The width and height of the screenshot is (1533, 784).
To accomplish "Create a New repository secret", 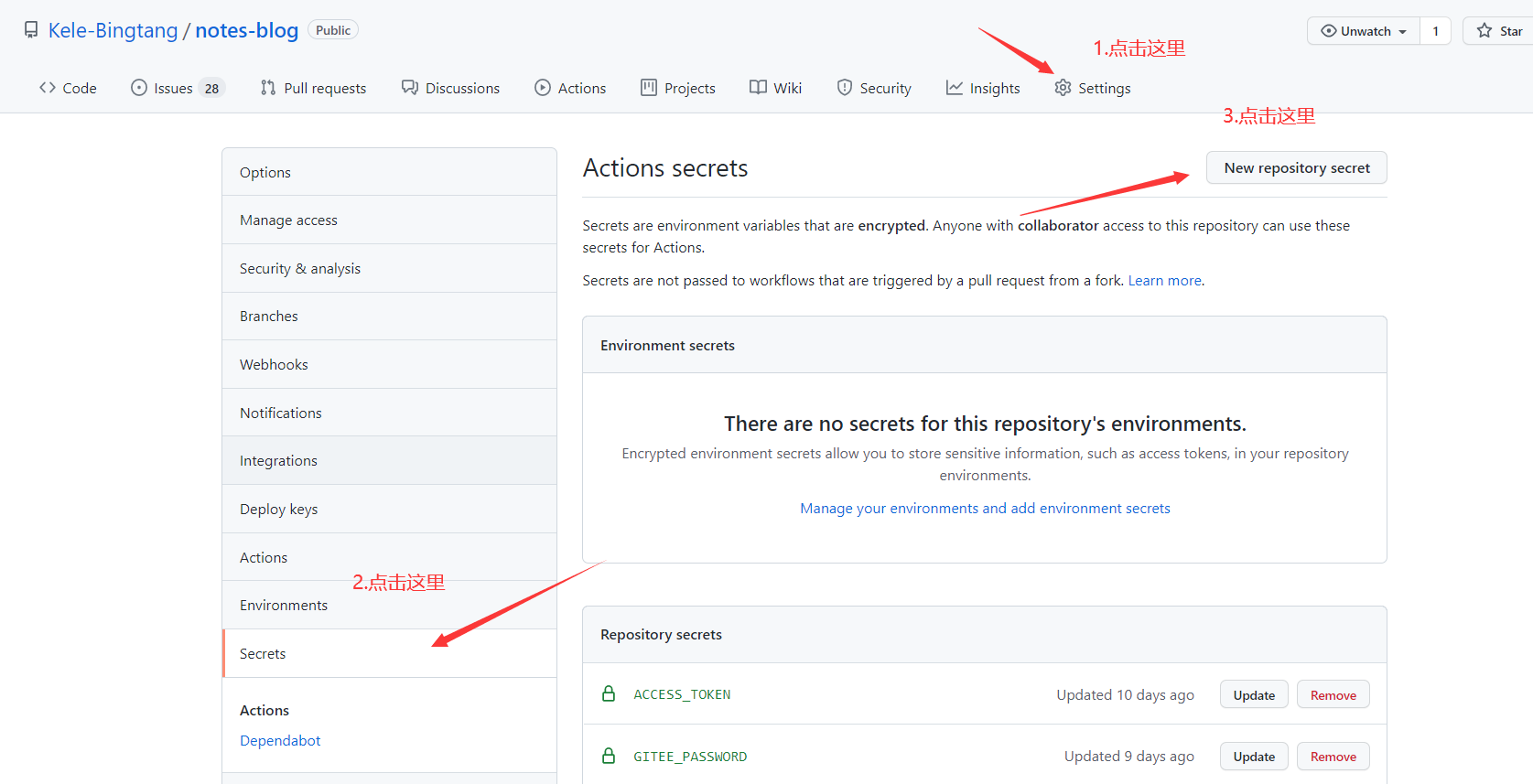I will coord(1296,168).
